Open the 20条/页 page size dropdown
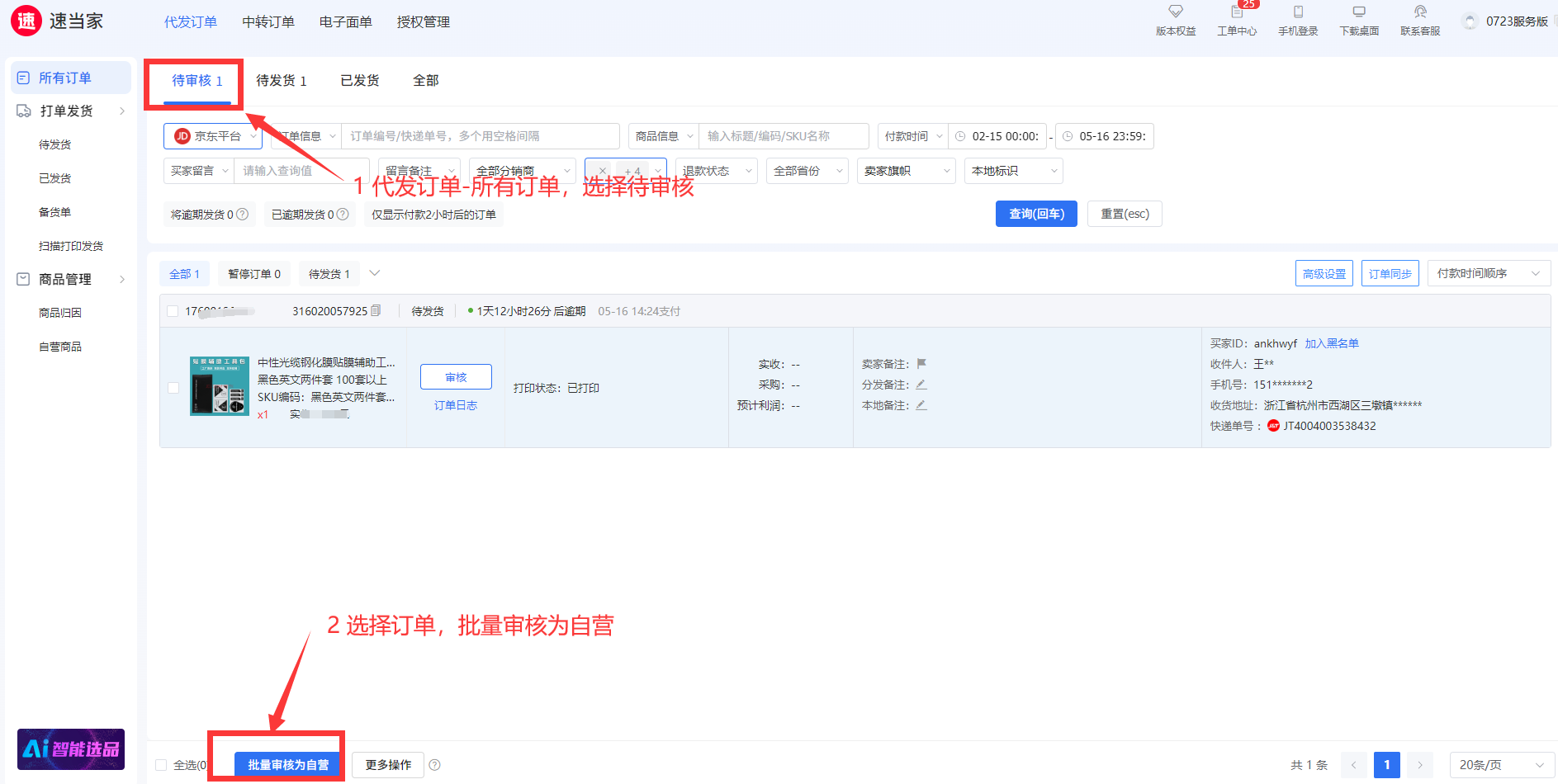Viewport: 1558px width, 784px height. click(x=1500, y=765)
